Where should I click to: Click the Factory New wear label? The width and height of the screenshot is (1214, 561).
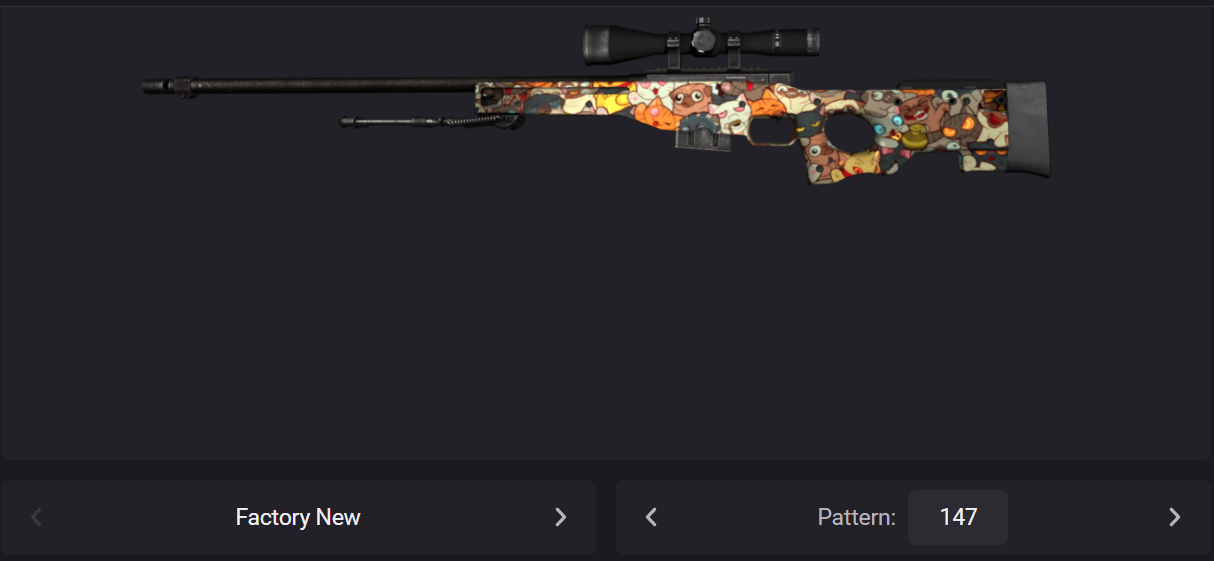tap(298, 517)
